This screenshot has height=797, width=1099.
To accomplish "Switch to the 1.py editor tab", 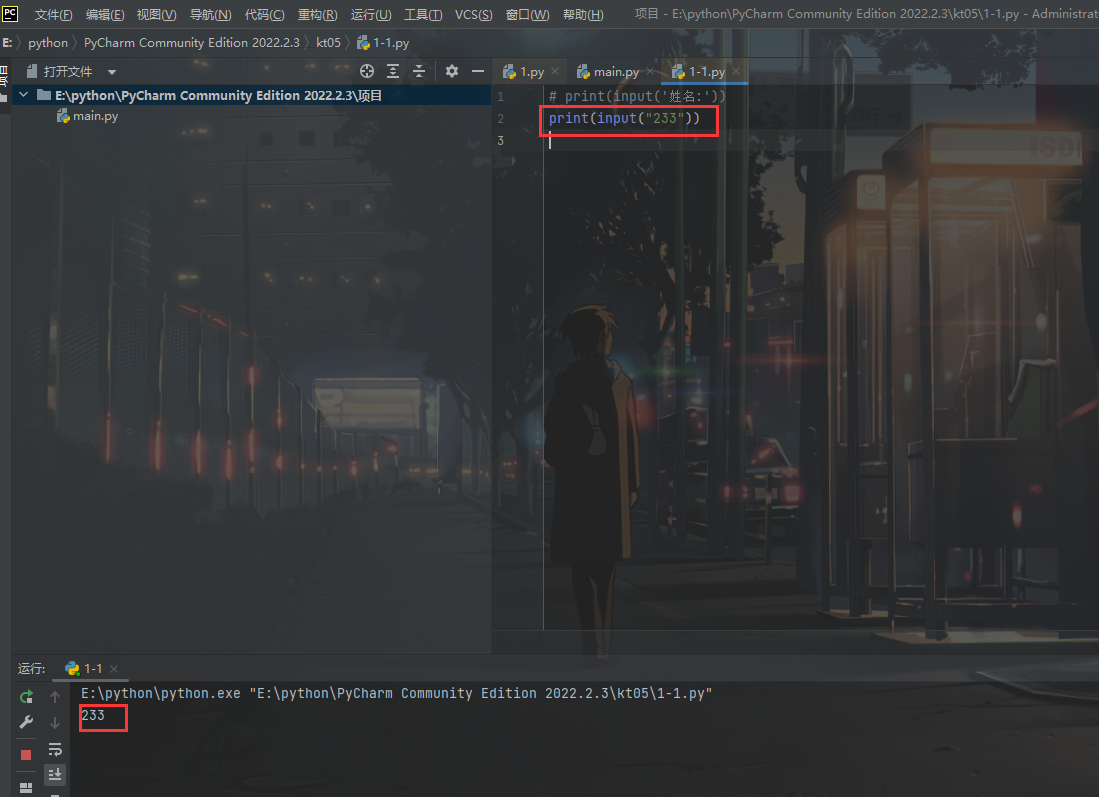I will [x=524, y=71].
